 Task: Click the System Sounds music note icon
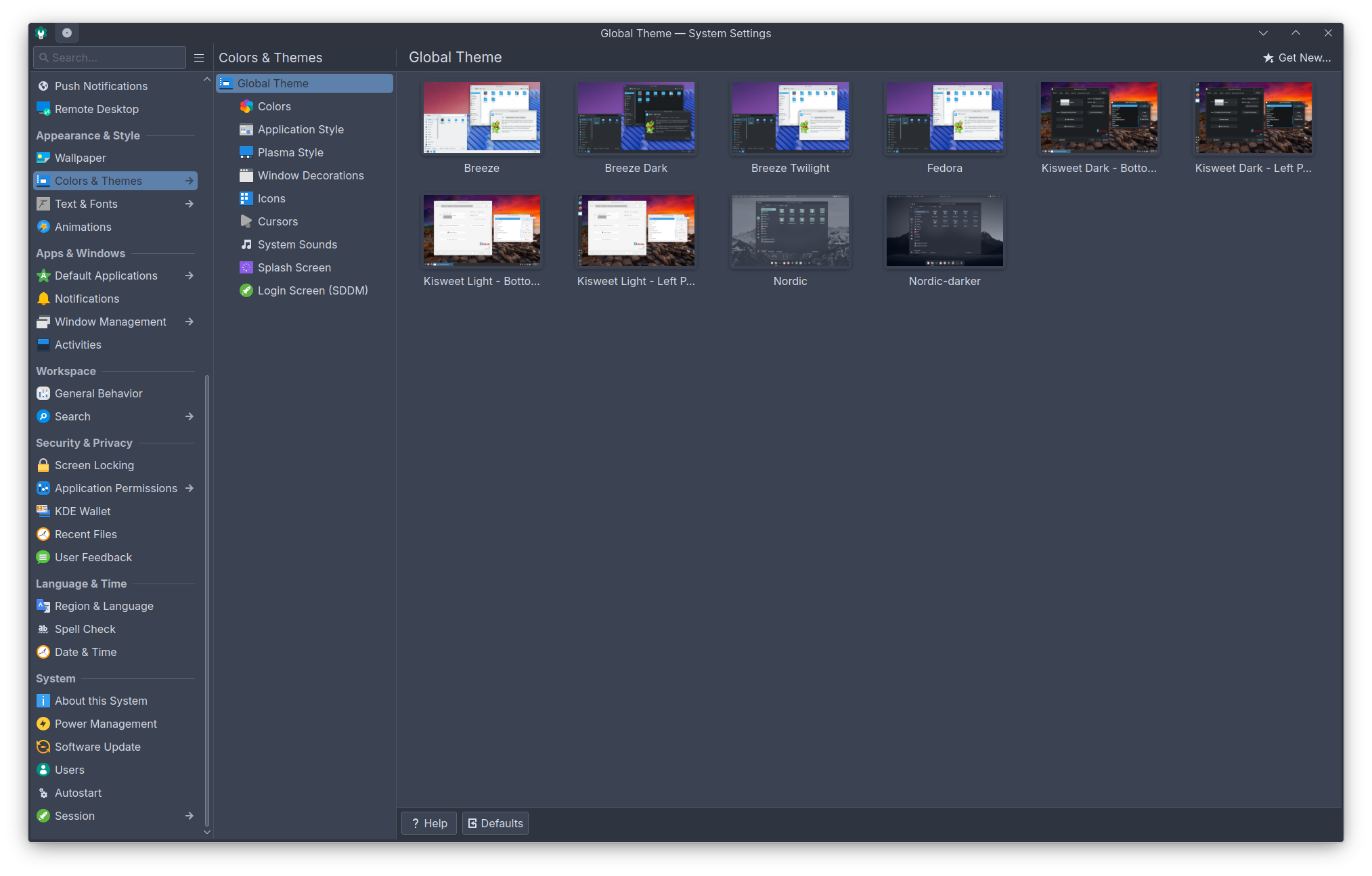pos(246,244)
